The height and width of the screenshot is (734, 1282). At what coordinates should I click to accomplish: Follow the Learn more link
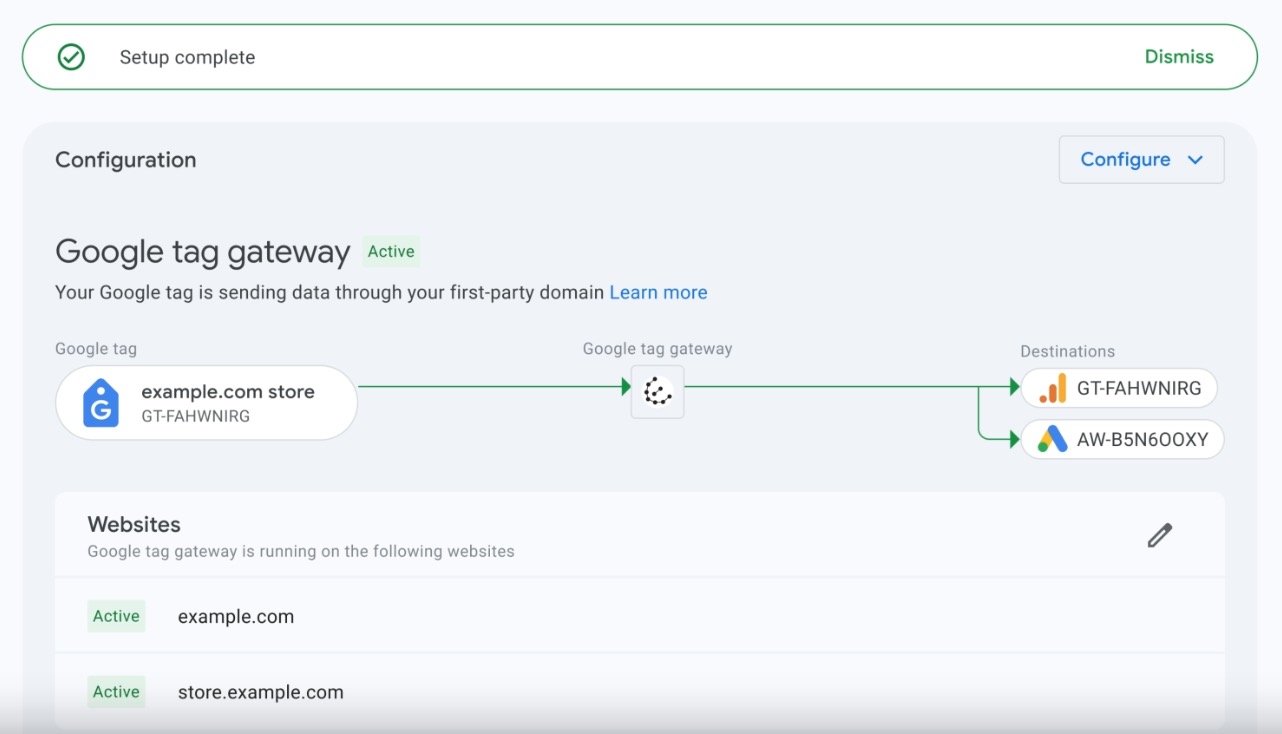(658, 293)
